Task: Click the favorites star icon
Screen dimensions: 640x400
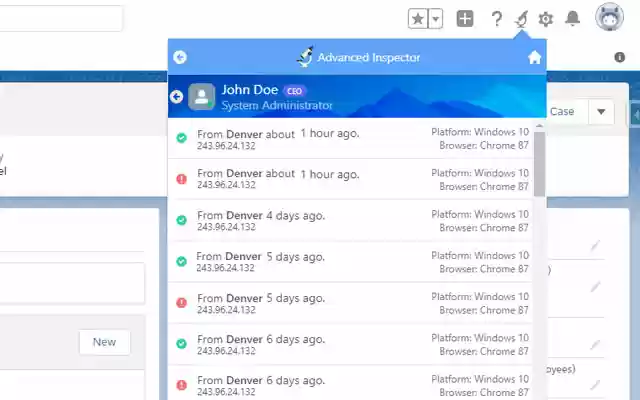Action: 418,19
